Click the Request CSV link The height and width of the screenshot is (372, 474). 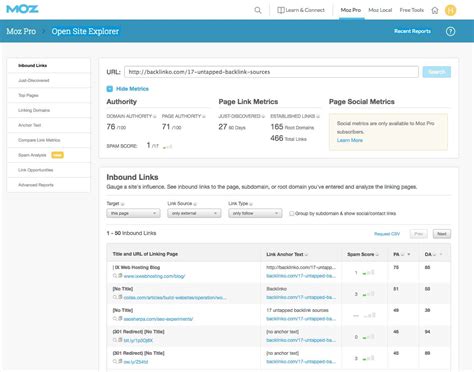(x=387, y=234)
